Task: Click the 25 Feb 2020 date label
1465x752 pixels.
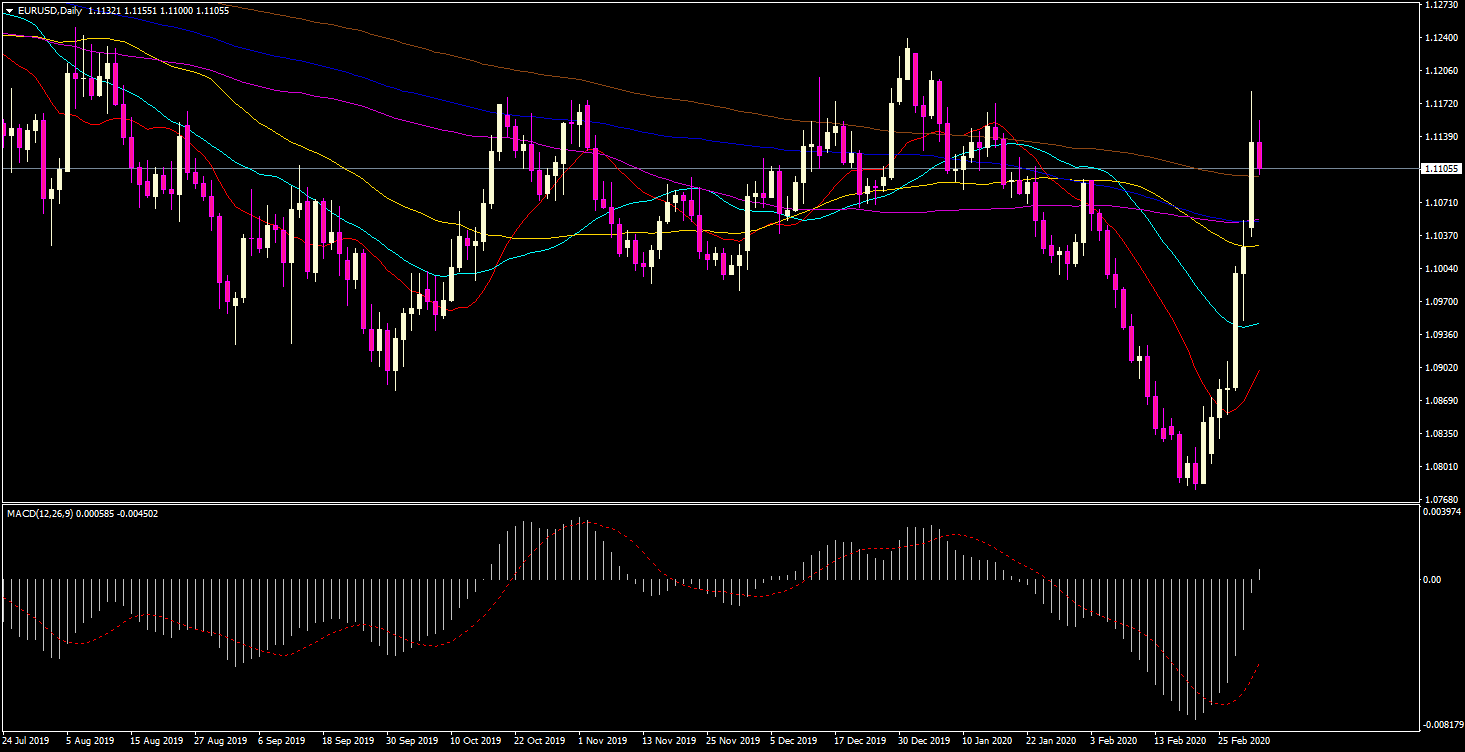Action: 1244,742
